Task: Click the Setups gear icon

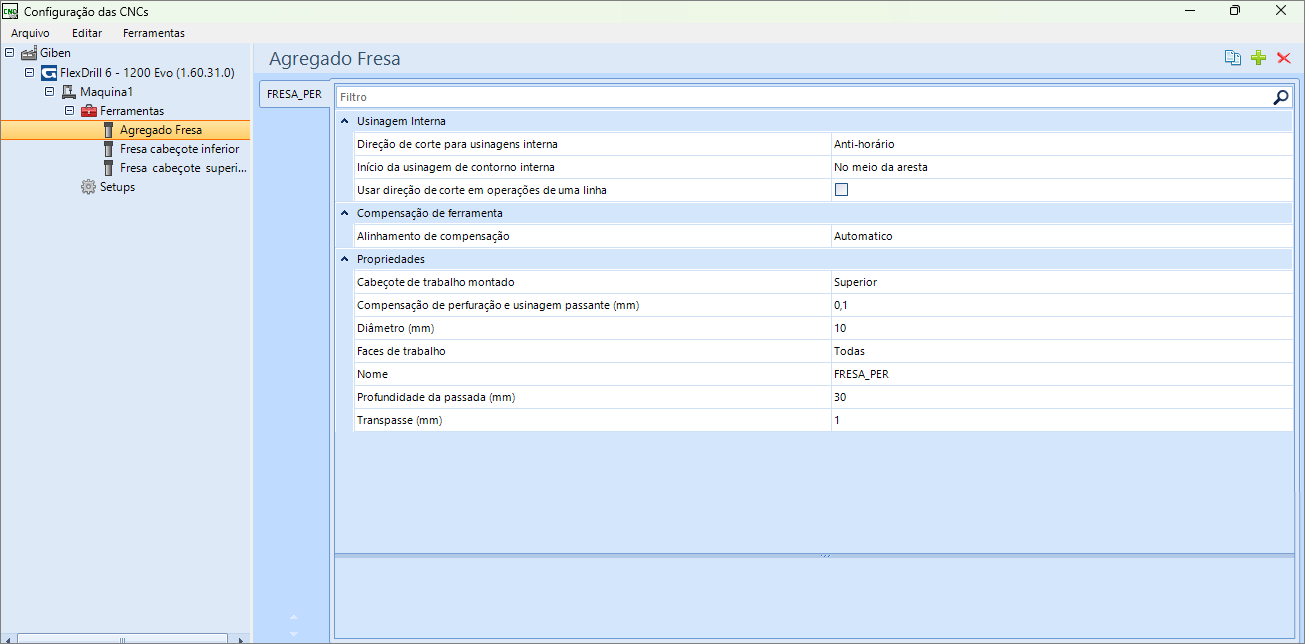Action: (89, 187)
